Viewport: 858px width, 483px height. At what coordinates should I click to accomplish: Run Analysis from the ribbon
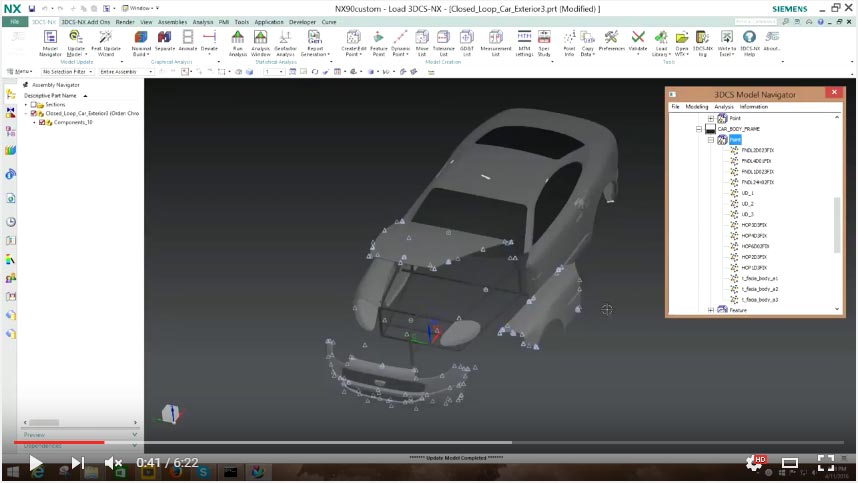[x=237, y=39]
